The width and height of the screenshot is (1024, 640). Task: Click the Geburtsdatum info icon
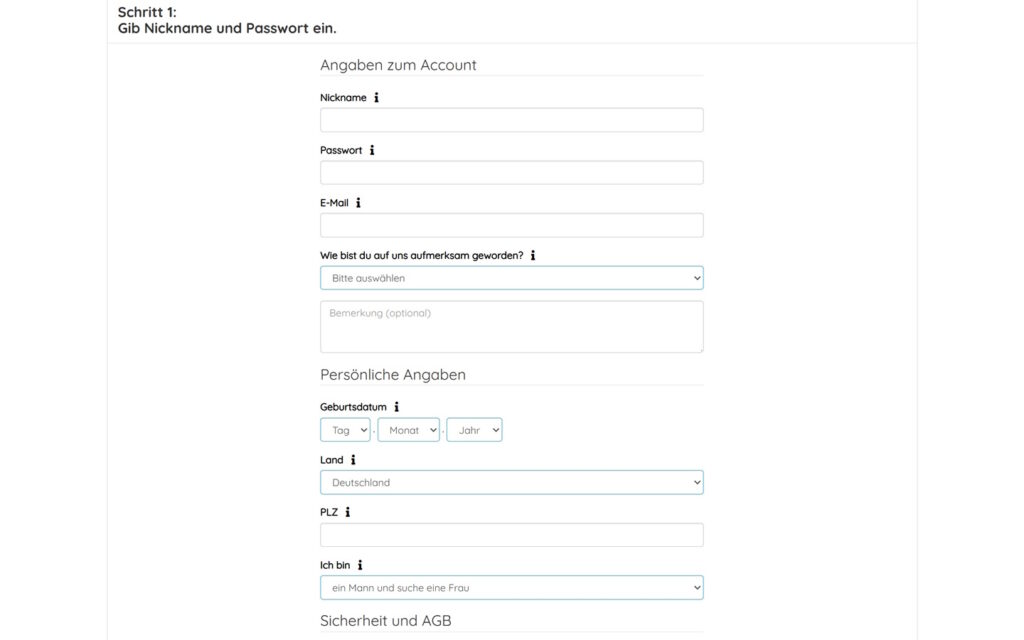pyautogui.click(x=396, y=407)
